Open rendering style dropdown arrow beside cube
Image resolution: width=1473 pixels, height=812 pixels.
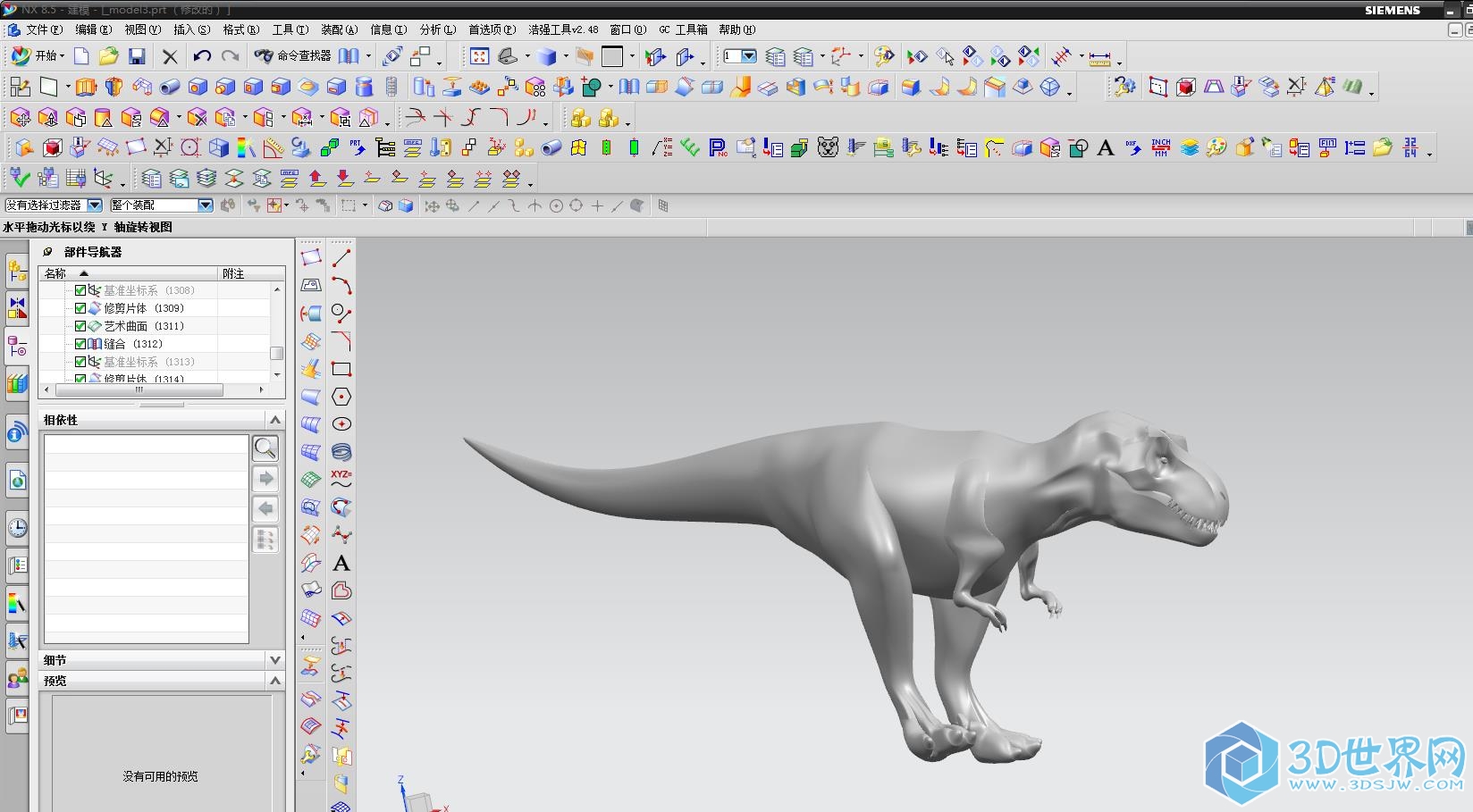566,56
